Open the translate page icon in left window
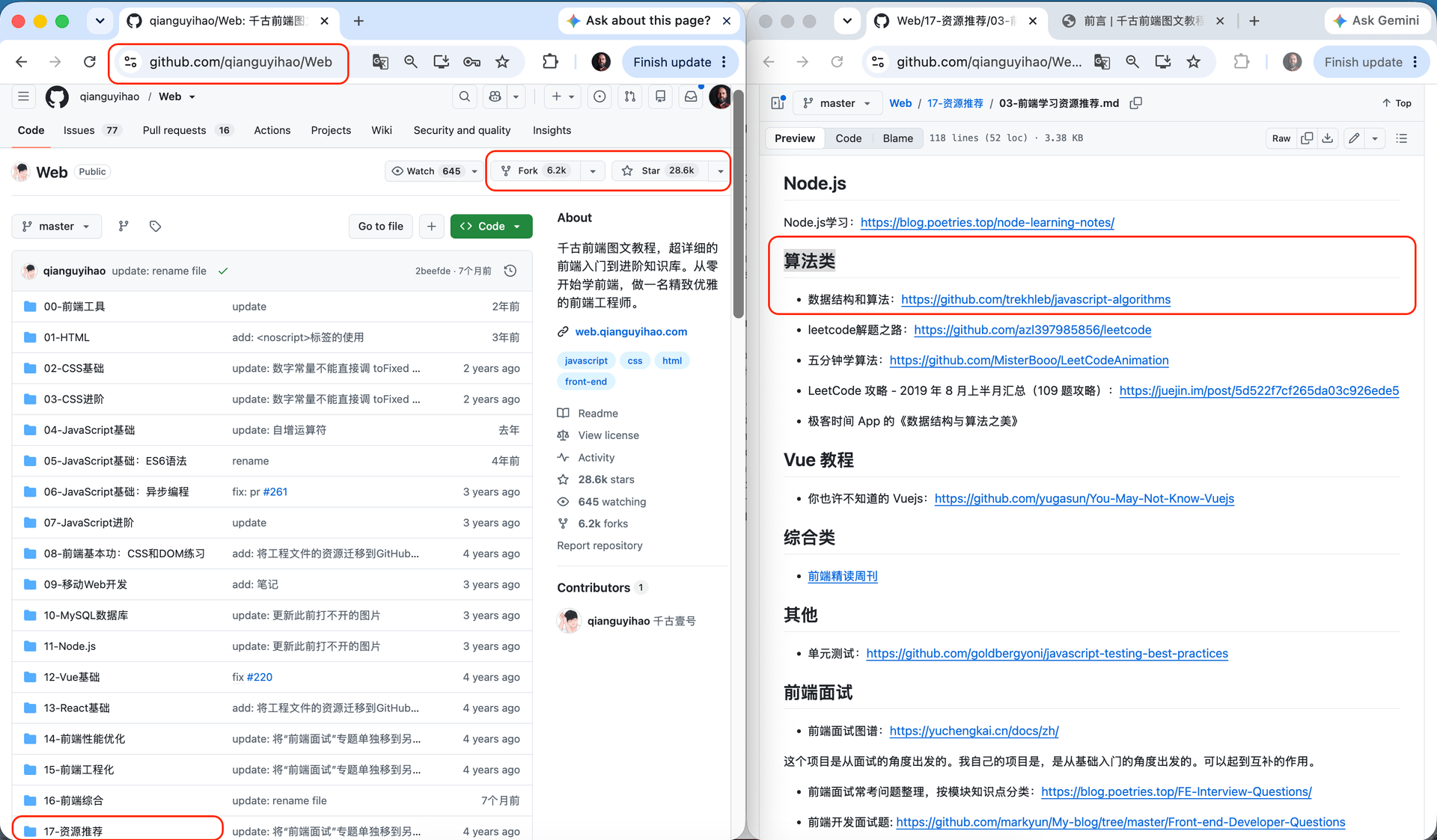This screenshot has height=840, width=1437. coord(380,62)
